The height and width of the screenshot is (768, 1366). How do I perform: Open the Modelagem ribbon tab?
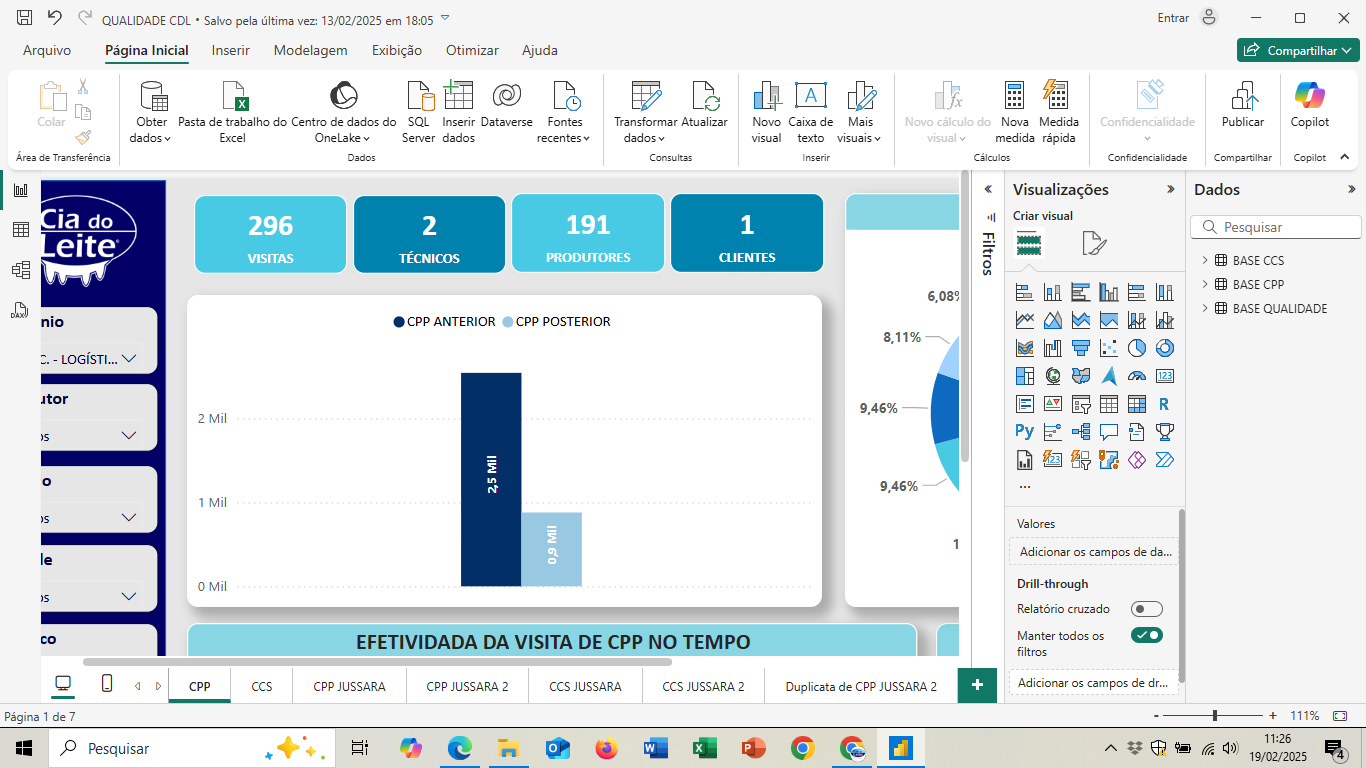point(311,50)
